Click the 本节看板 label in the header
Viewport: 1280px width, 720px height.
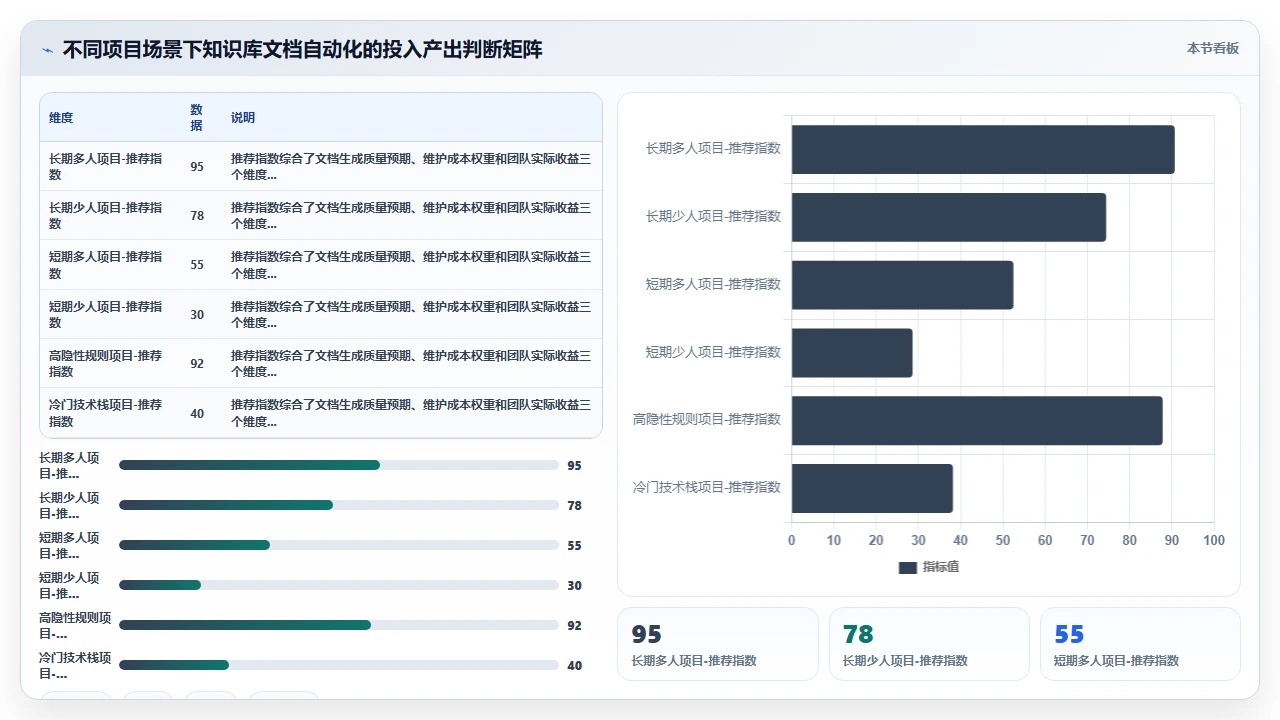coord(1213,48)
